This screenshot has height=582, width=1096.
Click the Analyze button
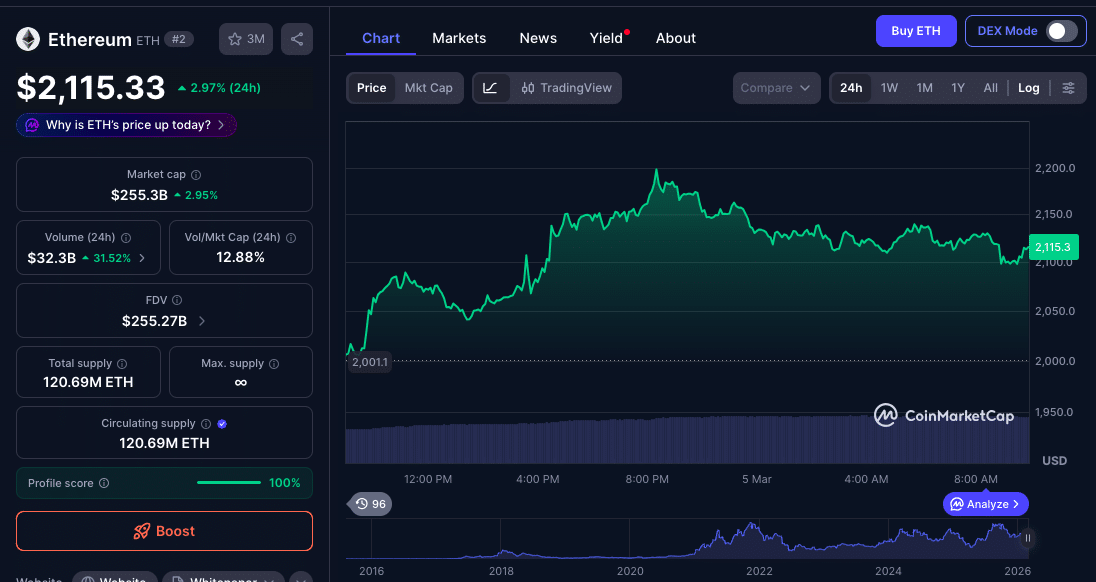click(986, 504)
